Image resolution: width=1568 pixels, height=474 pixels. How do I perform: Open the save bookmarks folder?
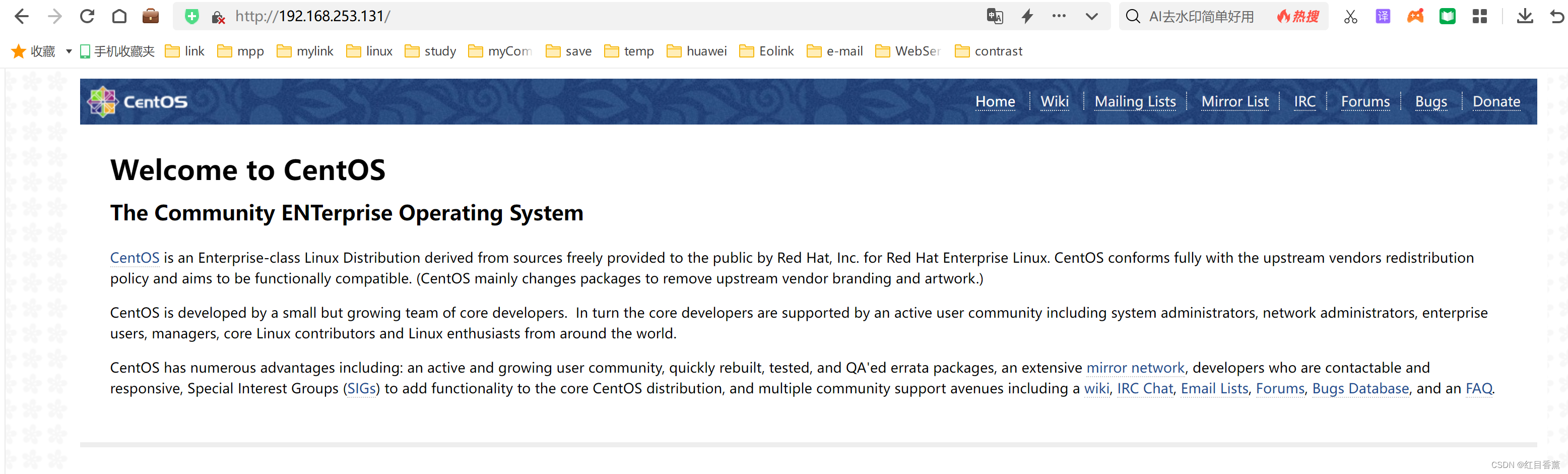coord(568,51)
